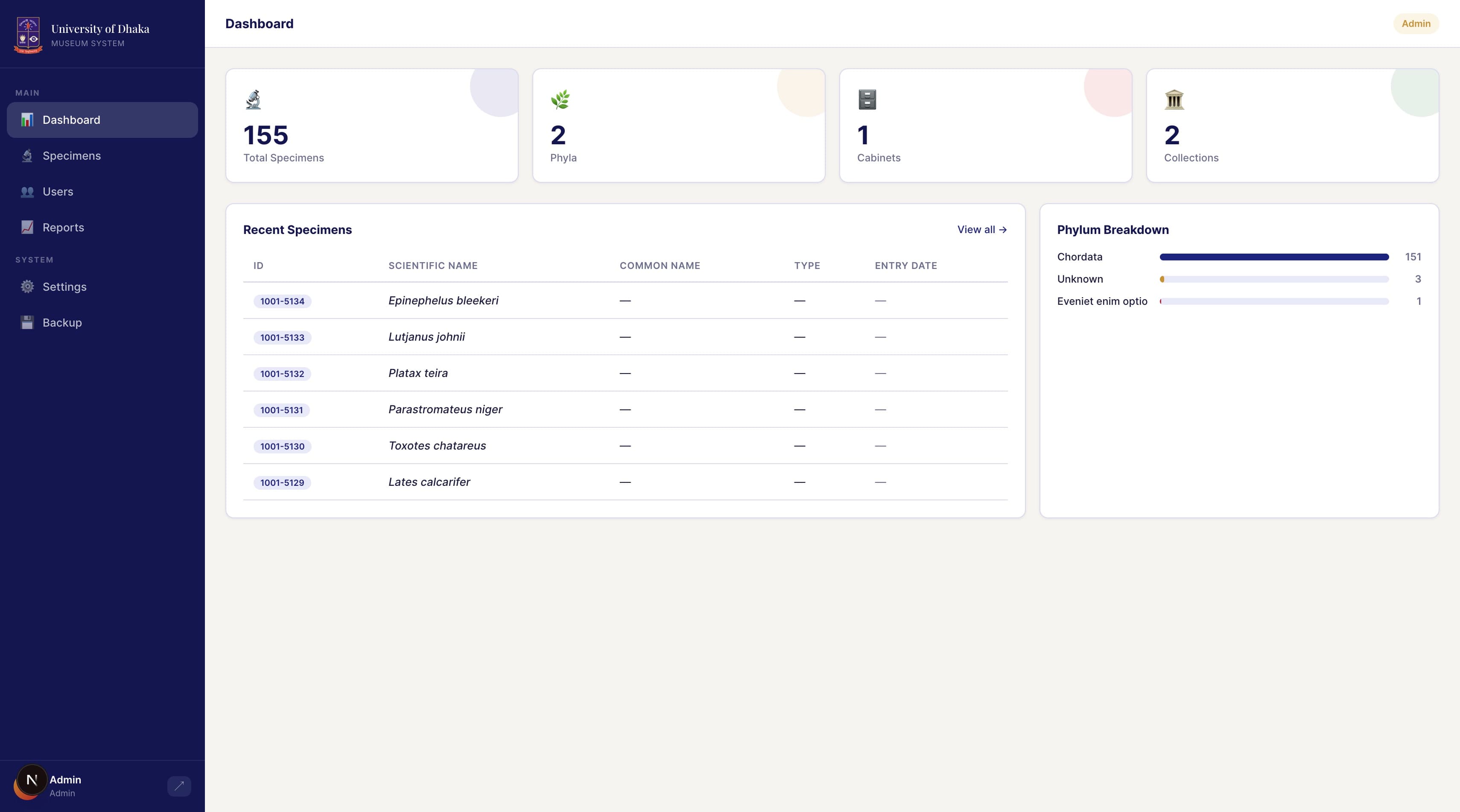Screen dimensions: 1460x812
Task: Click the University of Dhaka crest logo
Action: pyautogui.click(x=28, y=35)
